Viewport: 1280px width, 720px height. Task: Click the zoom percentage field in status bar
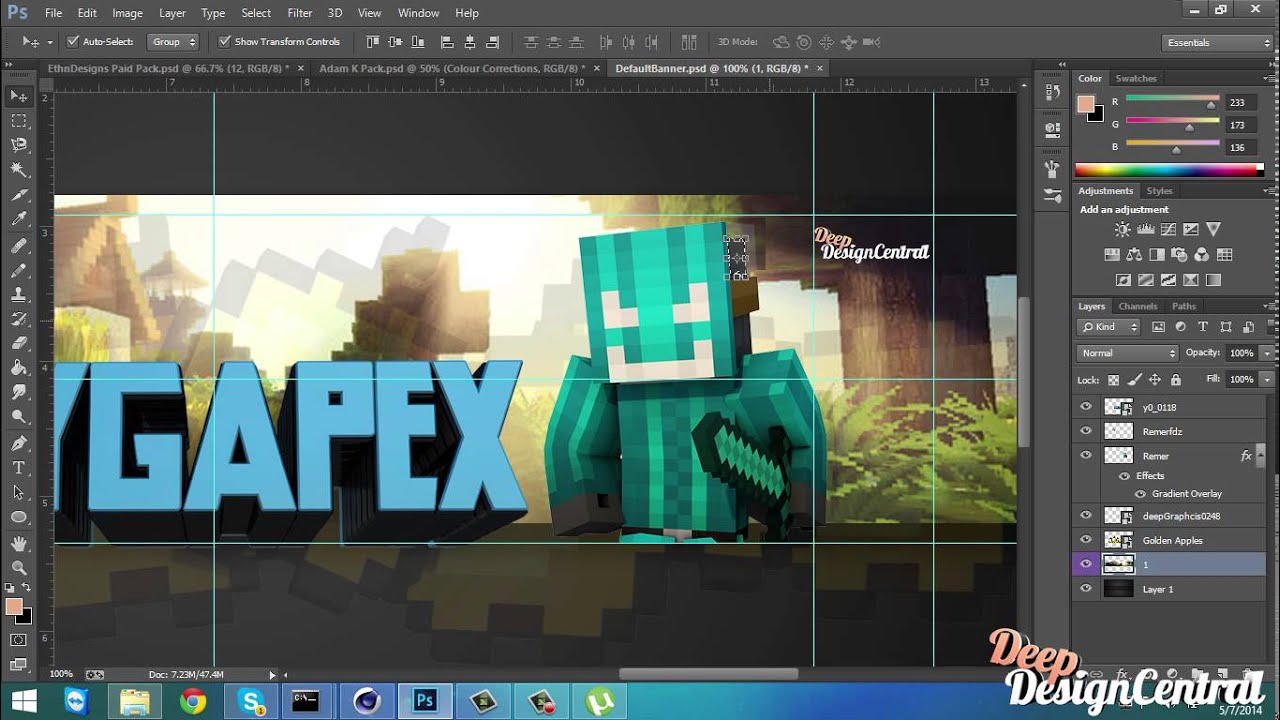(x=61, y=675)
